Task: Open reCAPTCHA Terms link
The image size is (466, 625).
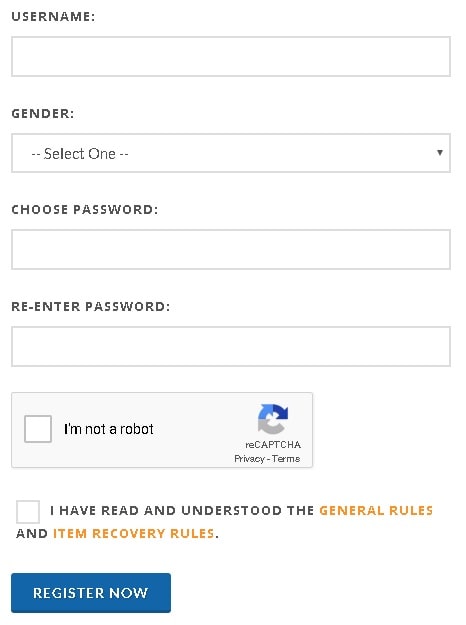Action: click(286, 459)
